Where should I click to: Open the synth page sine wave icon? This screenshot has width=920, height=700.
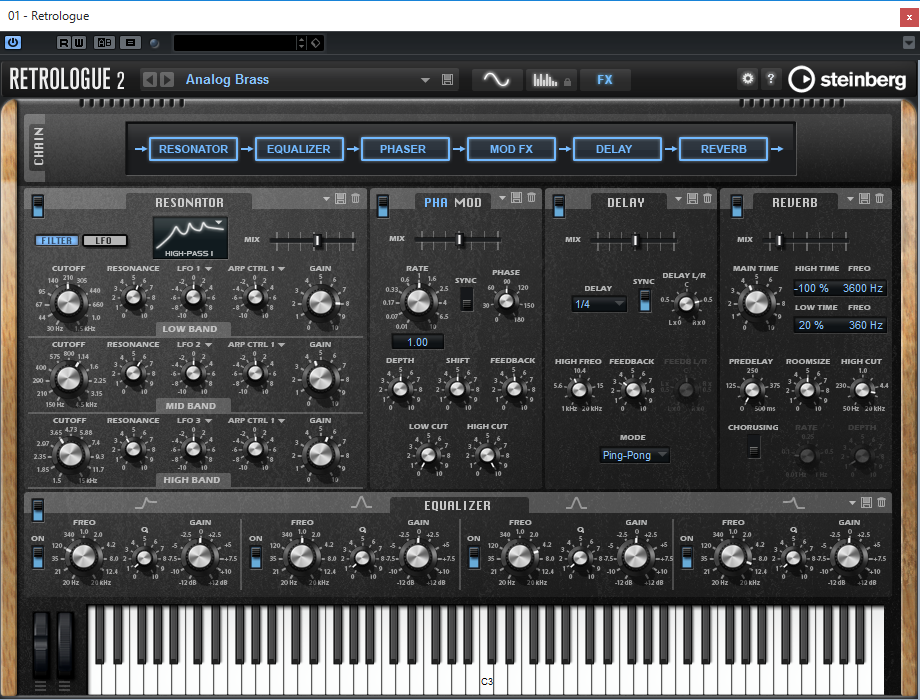point(496,80)
